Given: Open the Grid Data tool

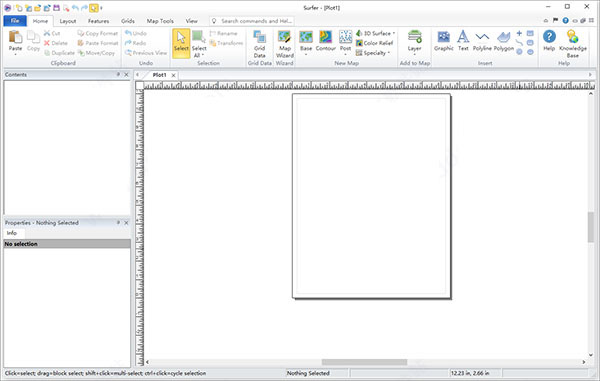Looking at the screenshot, I should (259, 44).
